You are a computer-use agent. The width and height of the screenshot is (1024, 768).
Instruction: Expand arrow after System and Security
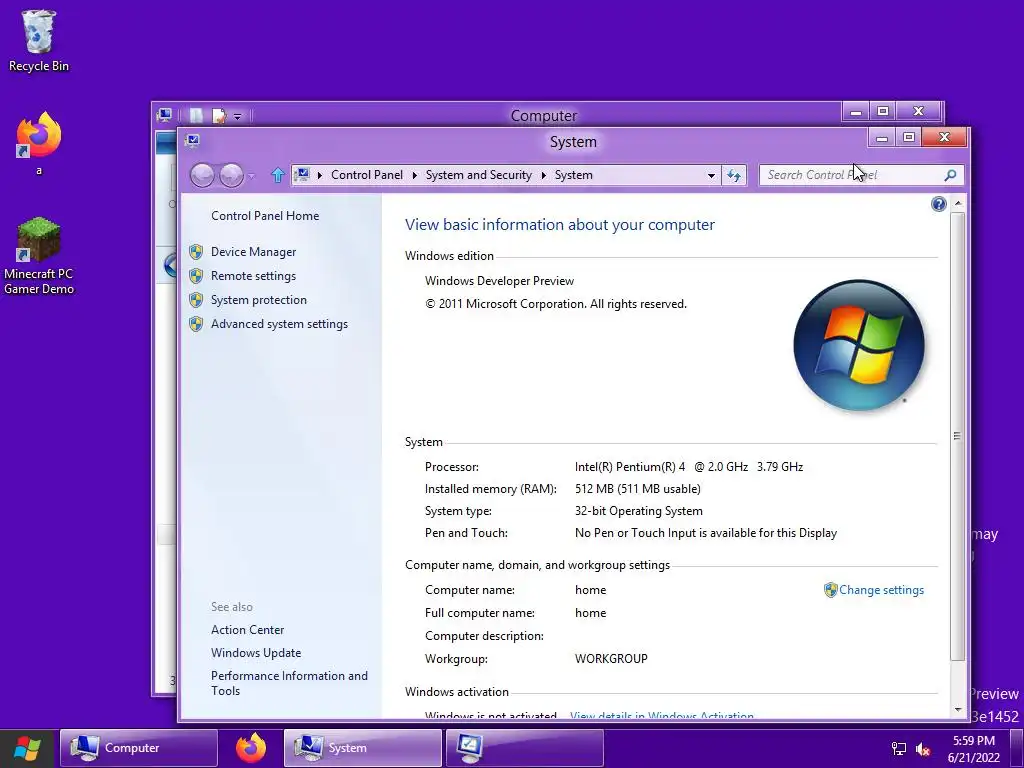(x=543, y=175)
